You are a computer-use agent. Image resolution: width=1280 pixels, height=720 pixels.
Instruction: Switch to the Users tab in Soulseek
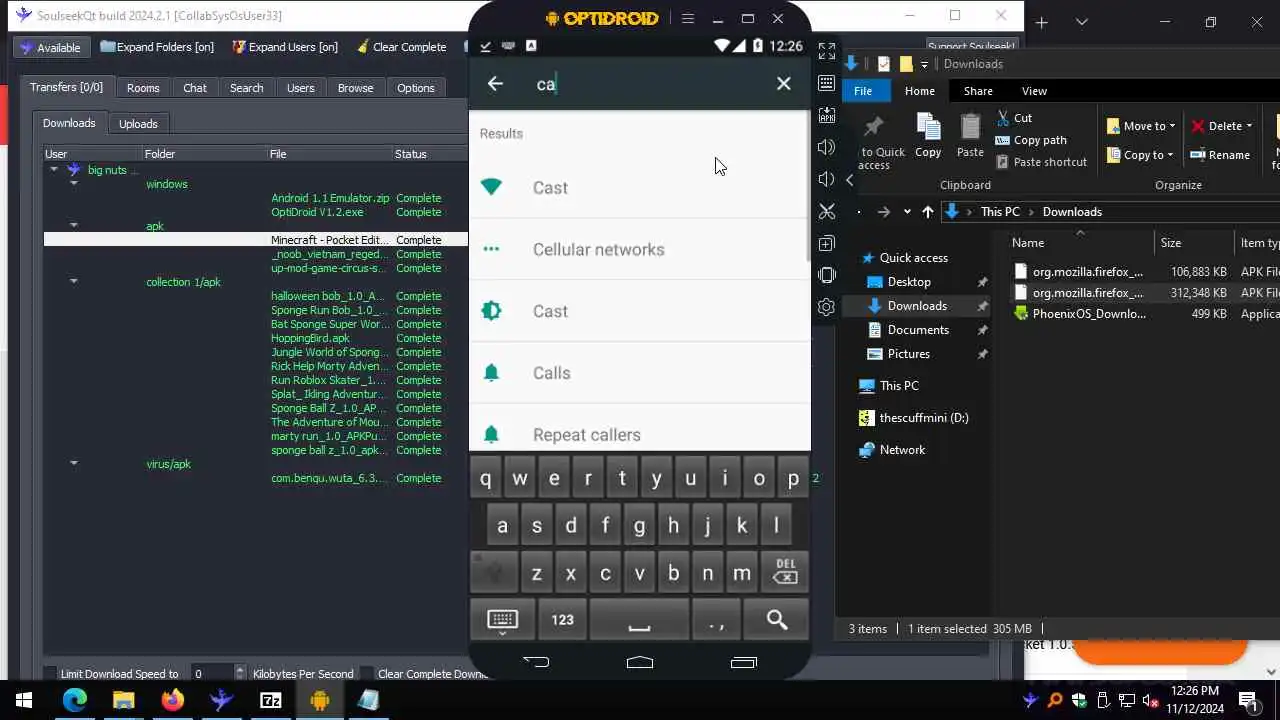pos(301,88)
